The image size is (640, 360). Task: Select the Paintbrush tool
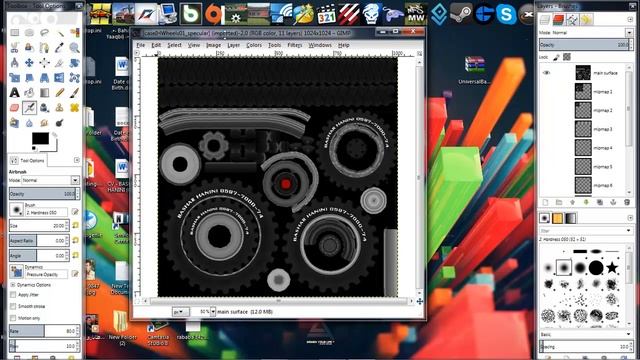click(74, 93)
